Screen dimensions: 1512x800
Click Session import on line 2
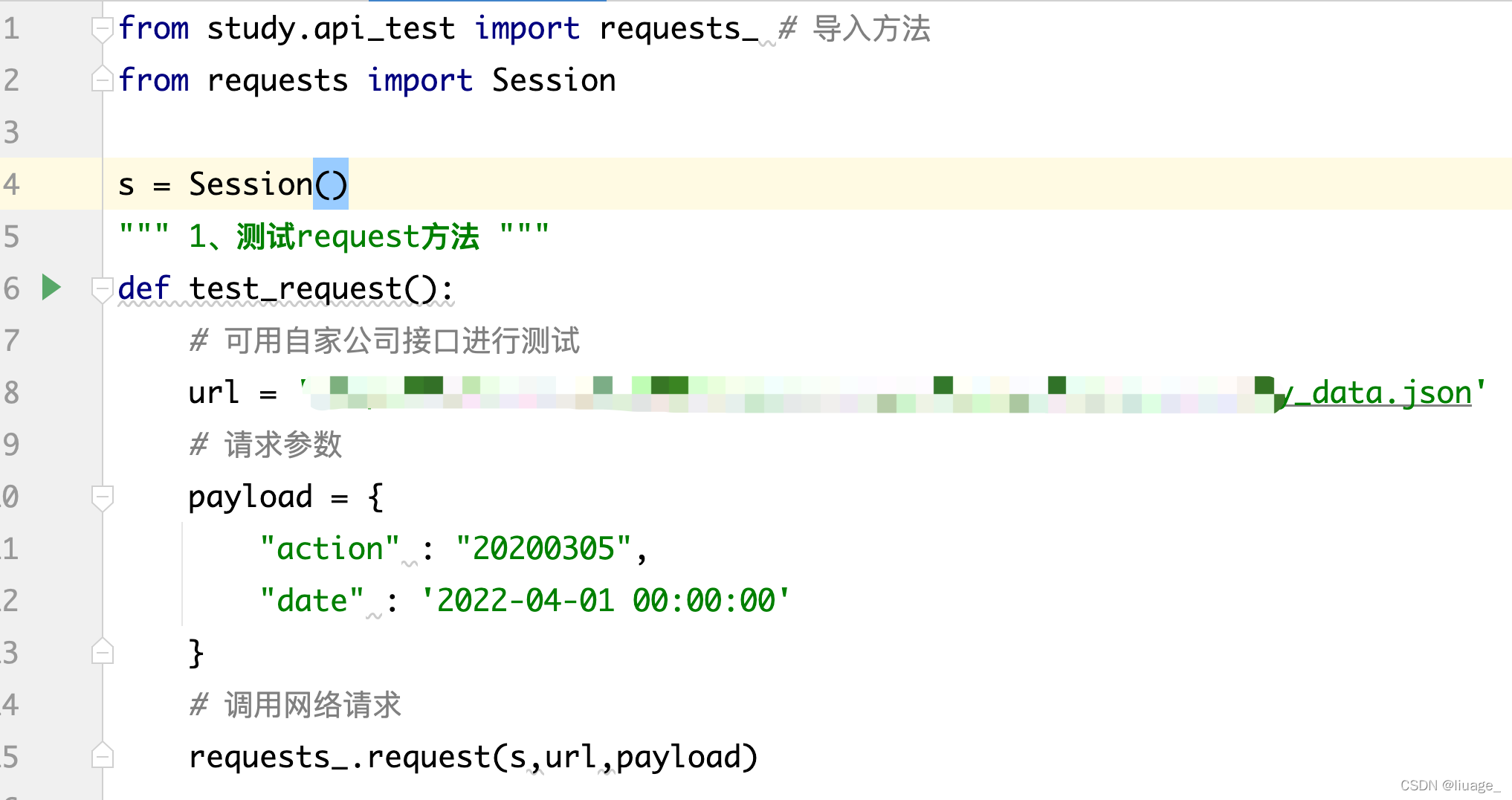coord(554,80)
